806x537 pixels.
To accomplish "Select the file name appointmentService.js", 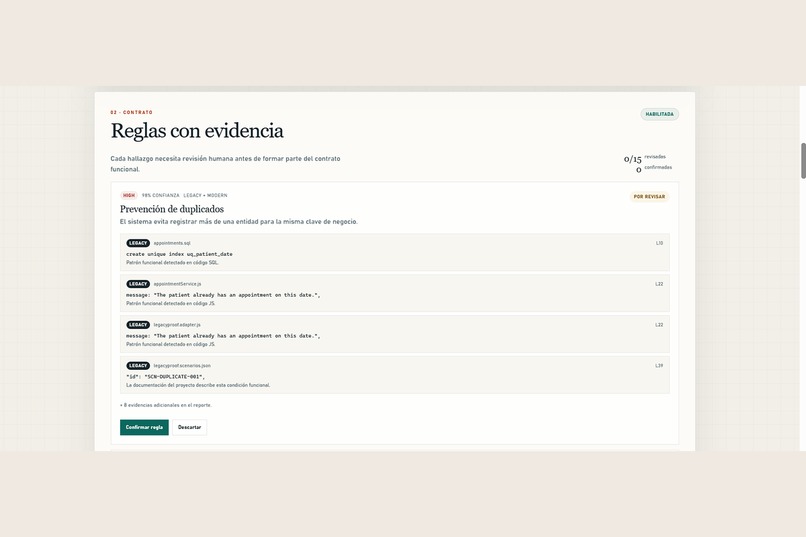I will [177, 284].
